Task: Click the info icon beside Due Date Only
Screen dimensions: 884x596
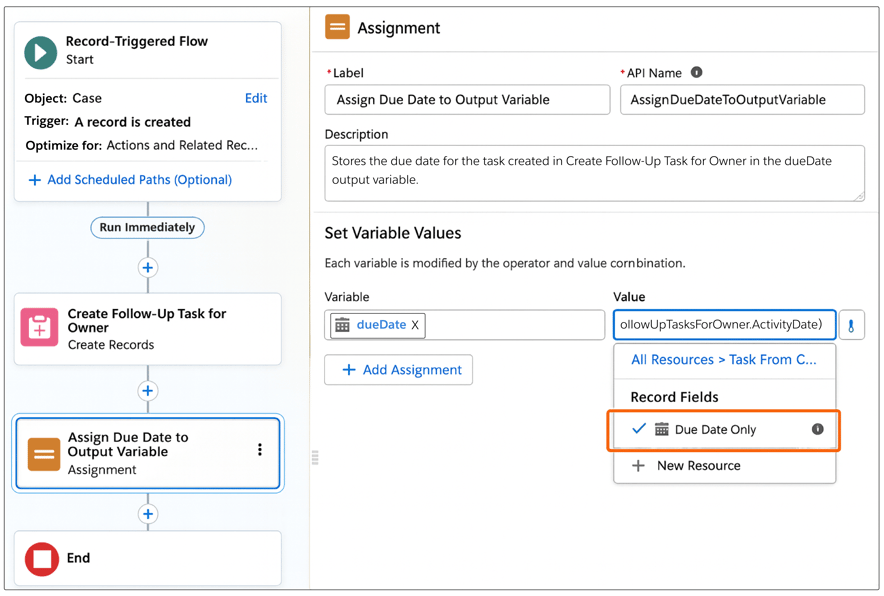Action: point(817,429)
